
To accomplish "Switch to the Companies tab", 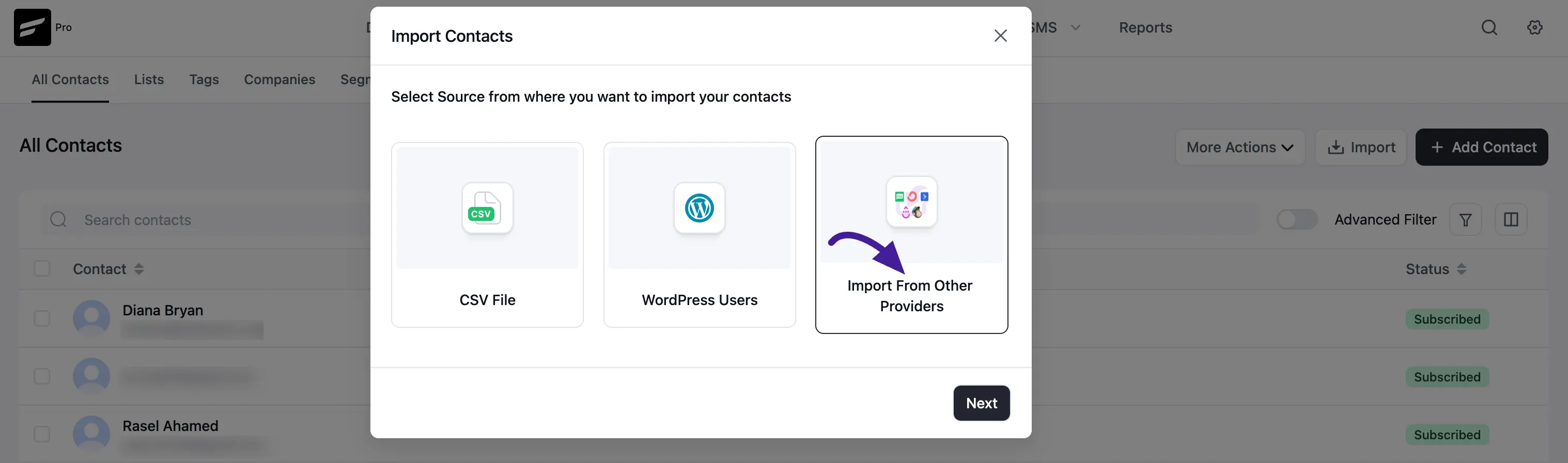I will click(x=280, y=79).
